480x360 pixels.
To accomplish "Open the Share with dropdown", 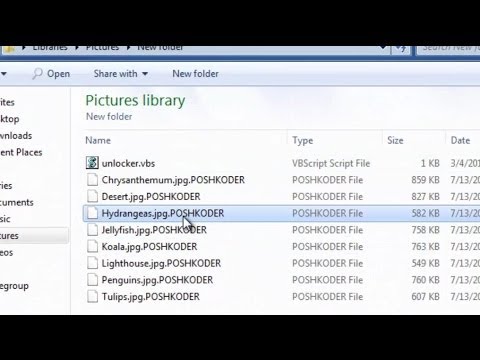I will pos(121,74).
